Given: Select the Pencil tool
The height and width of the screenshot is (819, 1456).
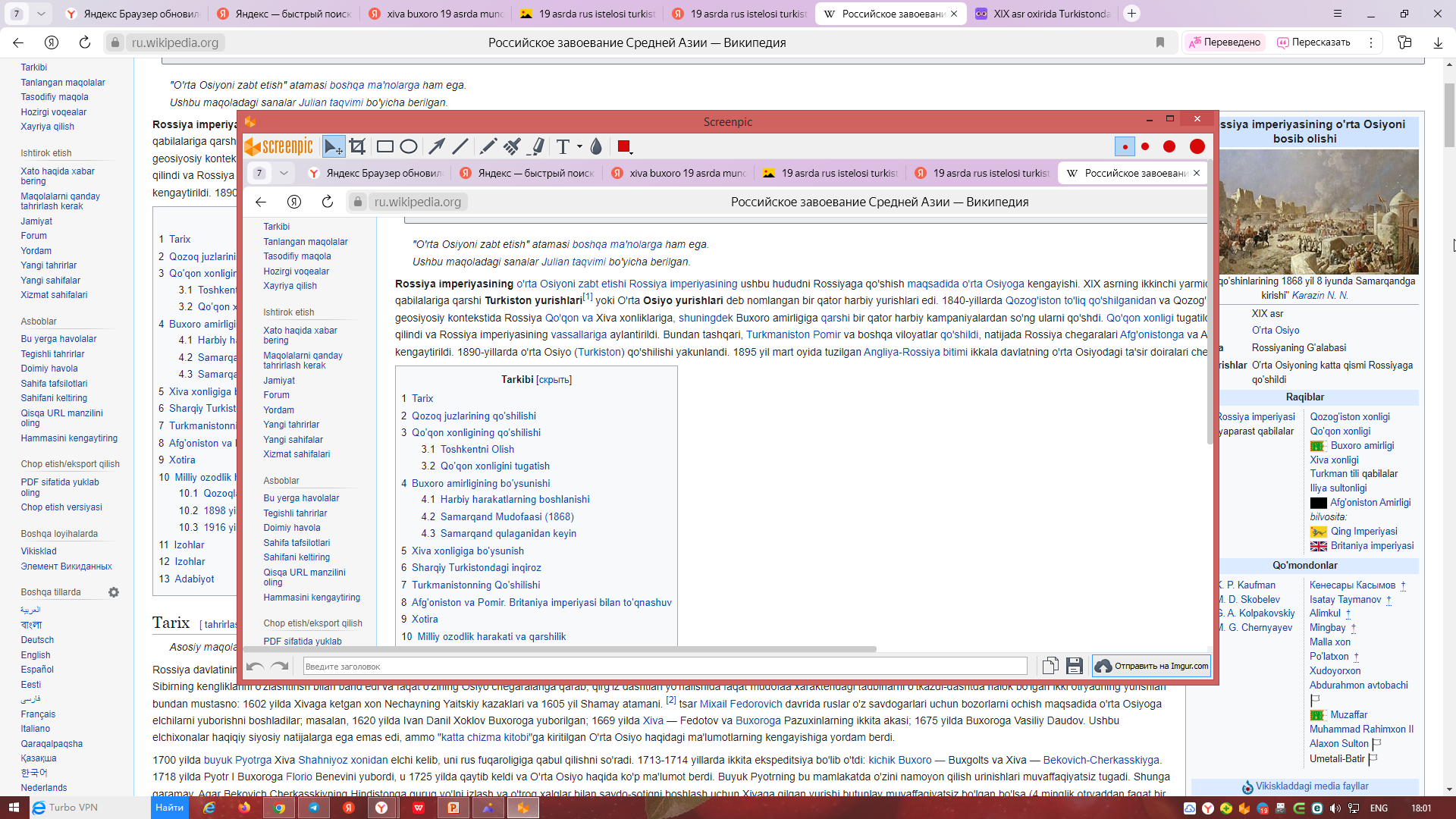Looking at the screenshot, I should [488, 146].
